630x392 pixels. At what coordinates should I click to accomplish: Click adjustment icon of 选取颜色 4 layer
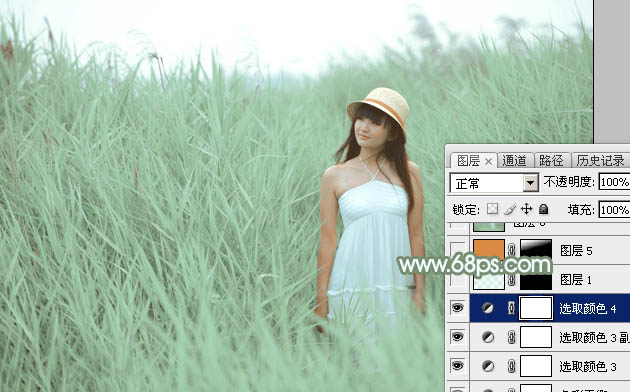pos(488,308)
